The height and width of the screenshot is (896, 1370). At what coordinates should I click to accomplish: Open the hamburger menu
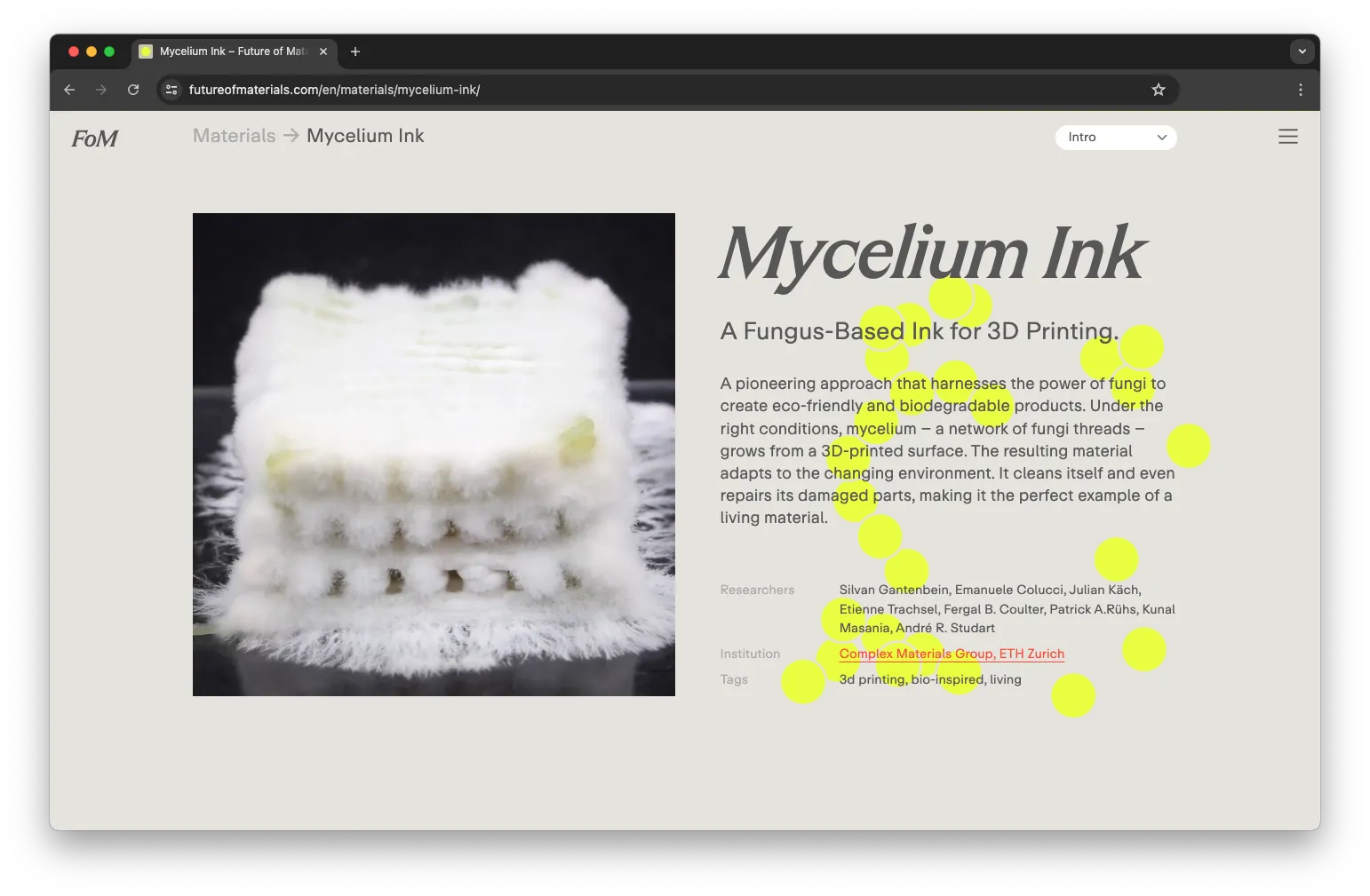click(x=1287, y=137)
